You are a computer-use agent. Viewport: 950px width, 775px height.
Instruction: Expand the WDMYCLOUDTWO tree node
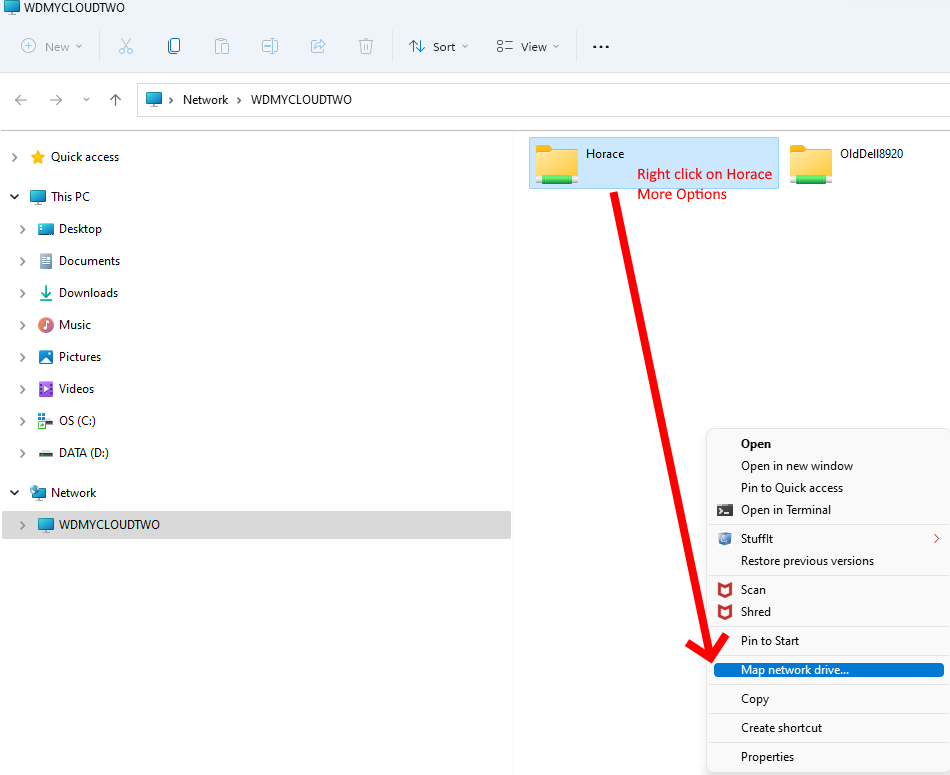22,525
